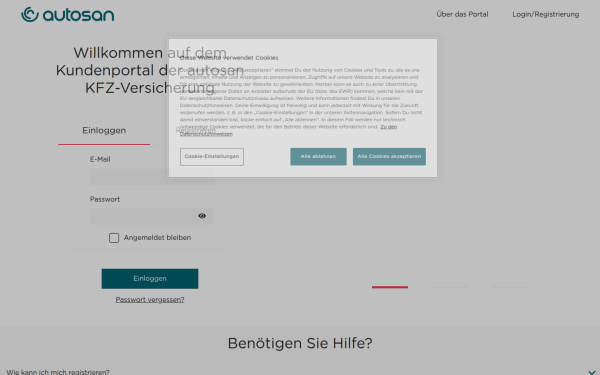Show password with the eye icon
This screenshot has width=600, height=375.
click(x=202, y=216)
